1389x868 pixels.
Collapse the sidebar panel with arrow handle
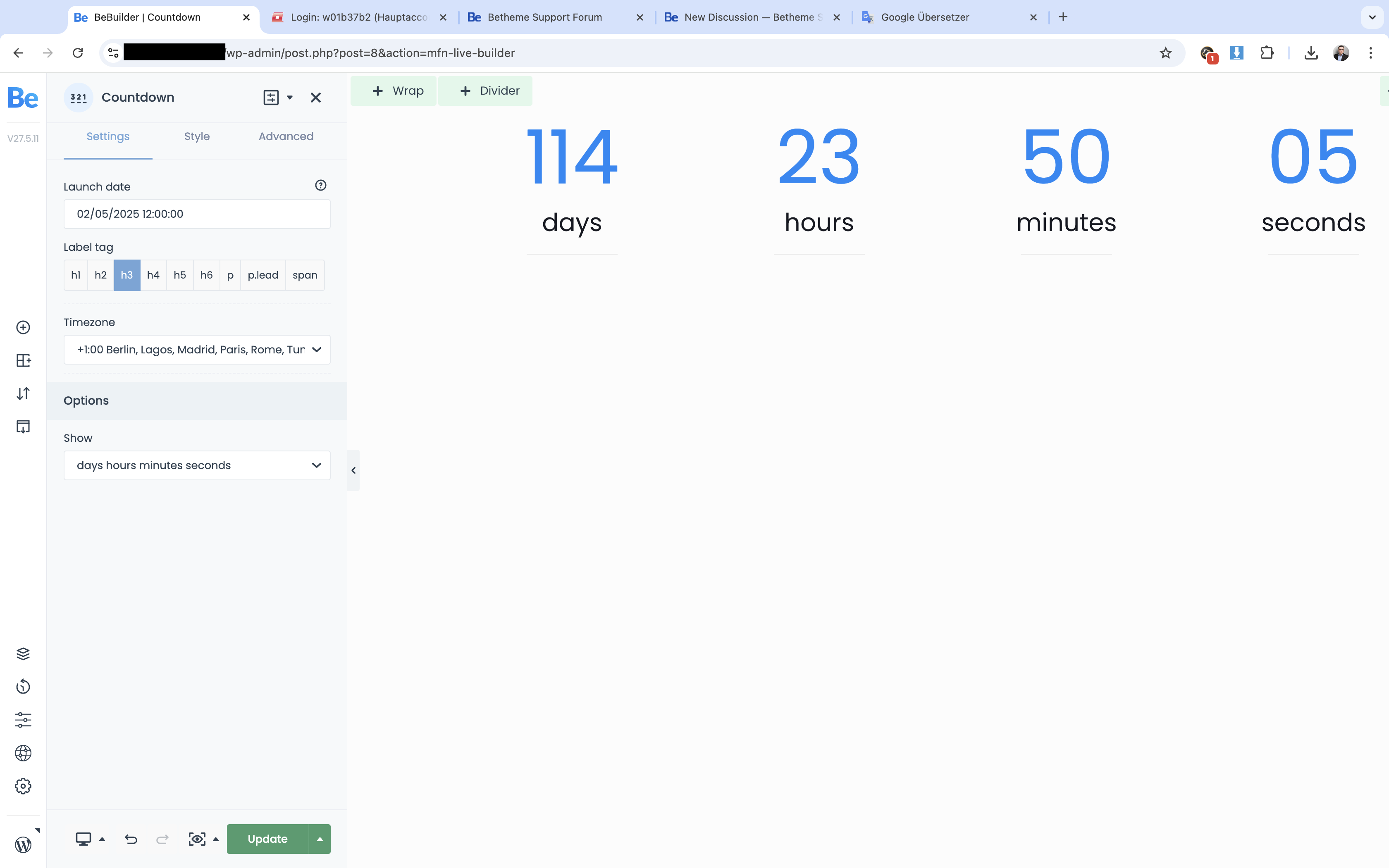tap(353, 470)
